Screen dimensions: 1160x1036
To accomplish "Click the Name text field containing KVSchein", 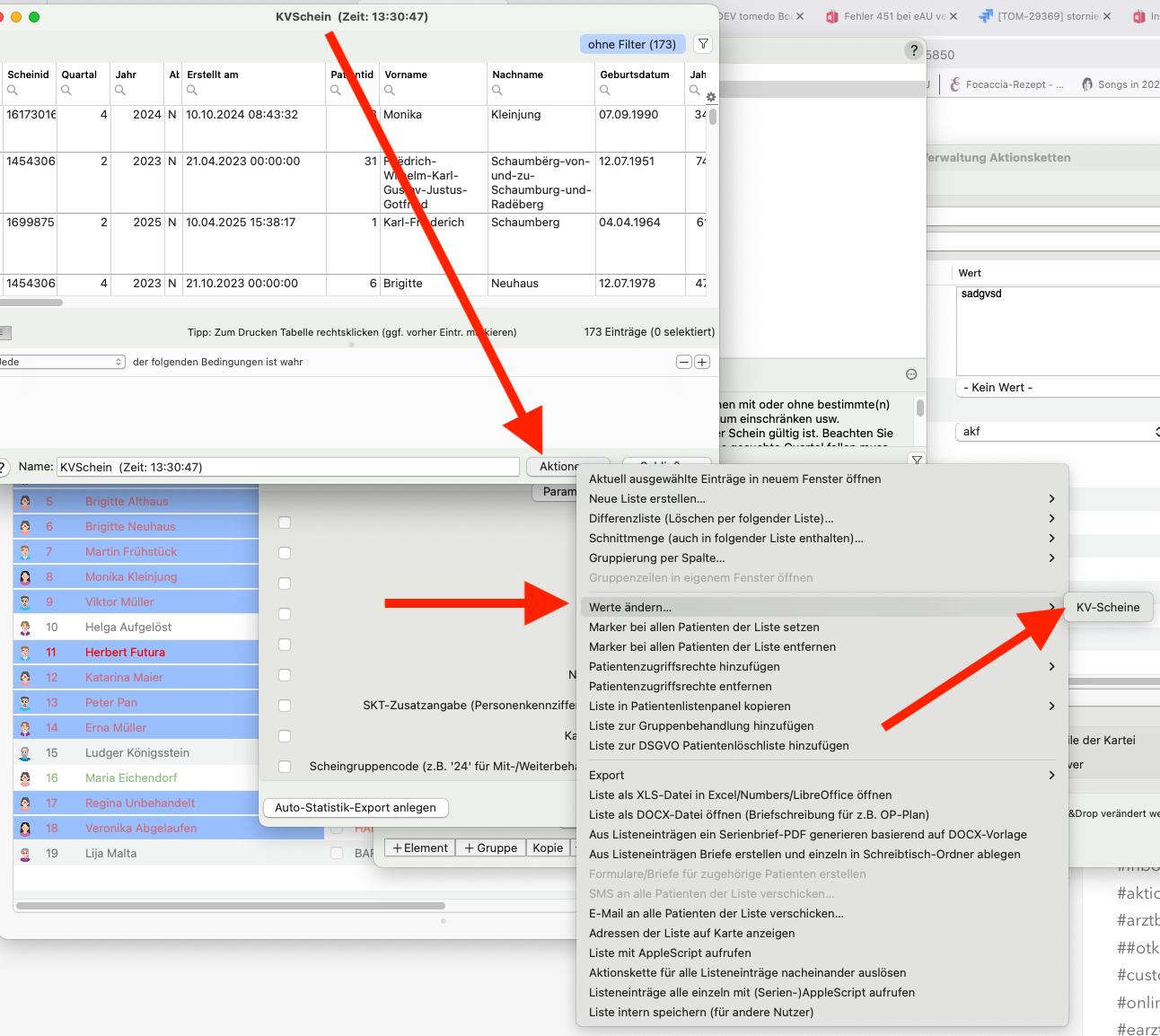I will (x=288, y=467).
